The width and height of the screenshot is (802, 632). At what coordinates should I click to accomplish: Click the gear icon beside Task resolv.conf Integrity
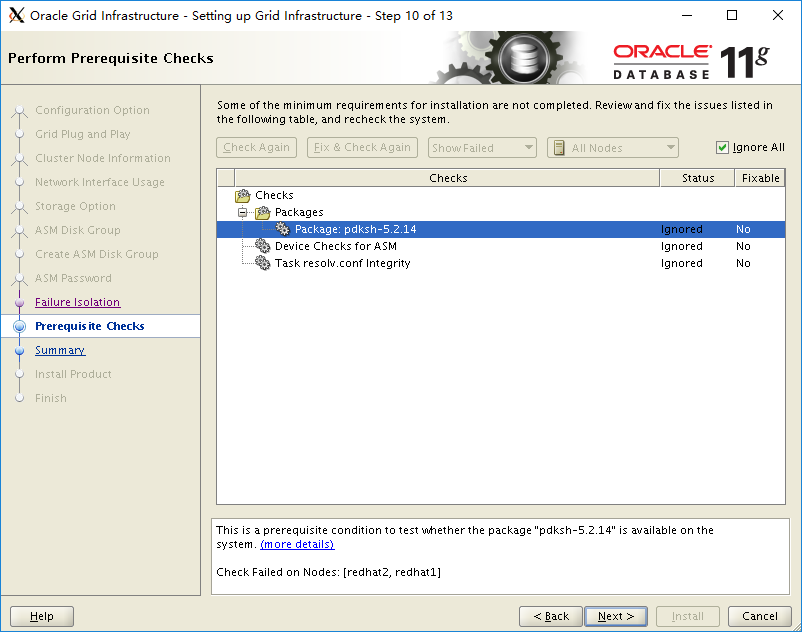coord(262,263)
